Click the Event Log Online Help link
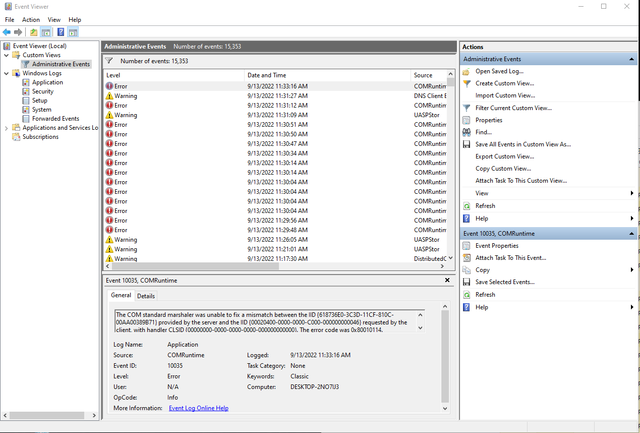The width and height of the screenshot is (640, 433). point(198,408)
